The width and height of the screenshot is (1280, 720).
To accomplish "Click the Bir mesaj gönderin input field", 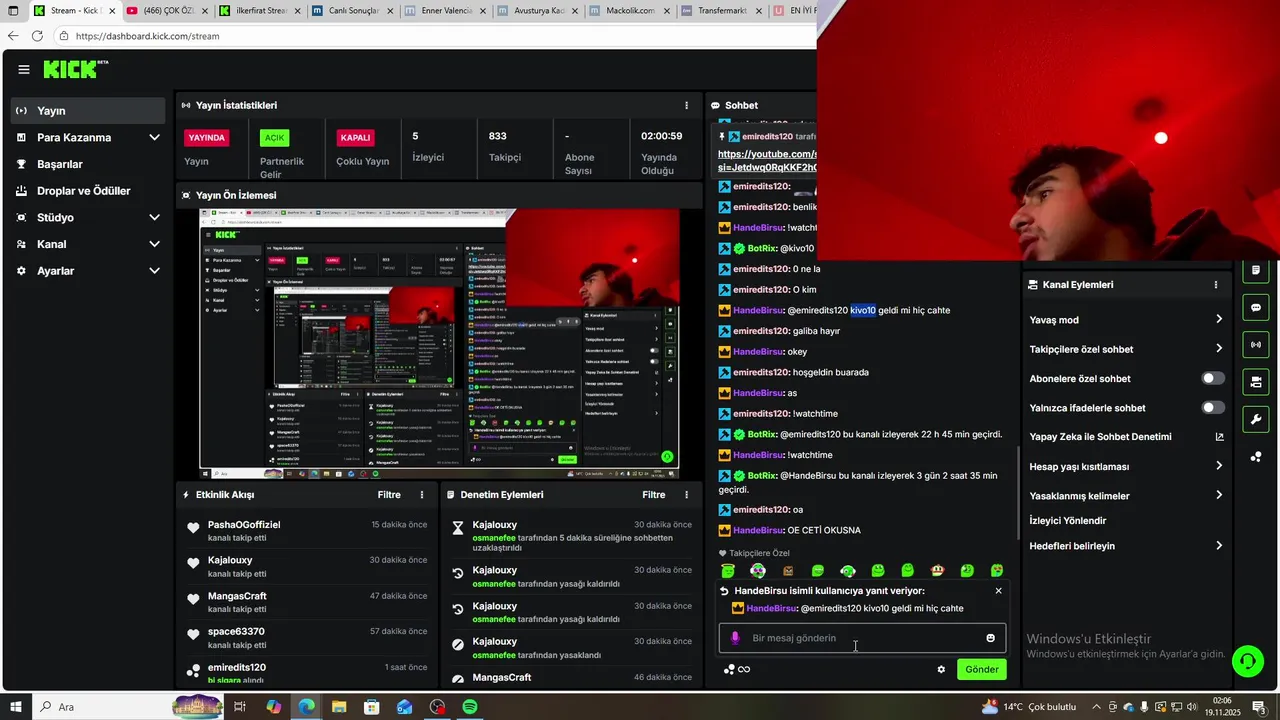I will [x=862, y=638].
